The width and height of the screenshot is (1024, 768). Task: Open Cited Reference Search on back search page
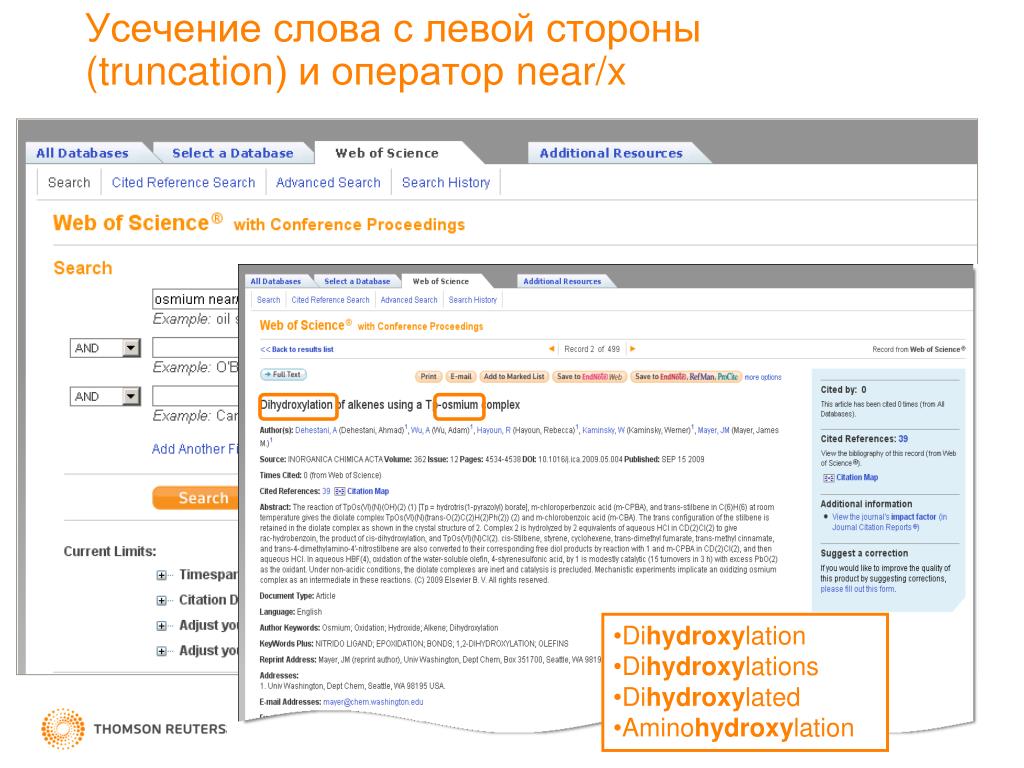pos(184,182)
